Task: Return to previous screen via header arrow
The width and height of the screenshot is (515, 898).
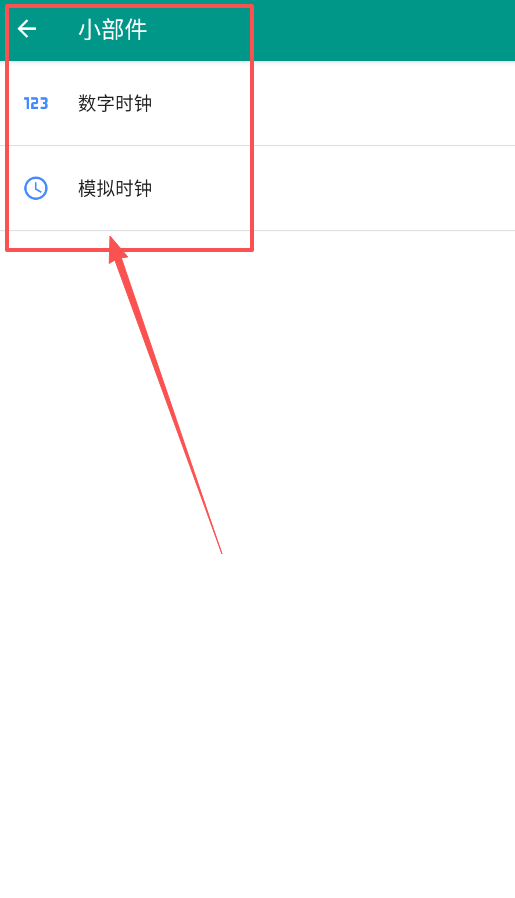Action: [x=27, y=29]
